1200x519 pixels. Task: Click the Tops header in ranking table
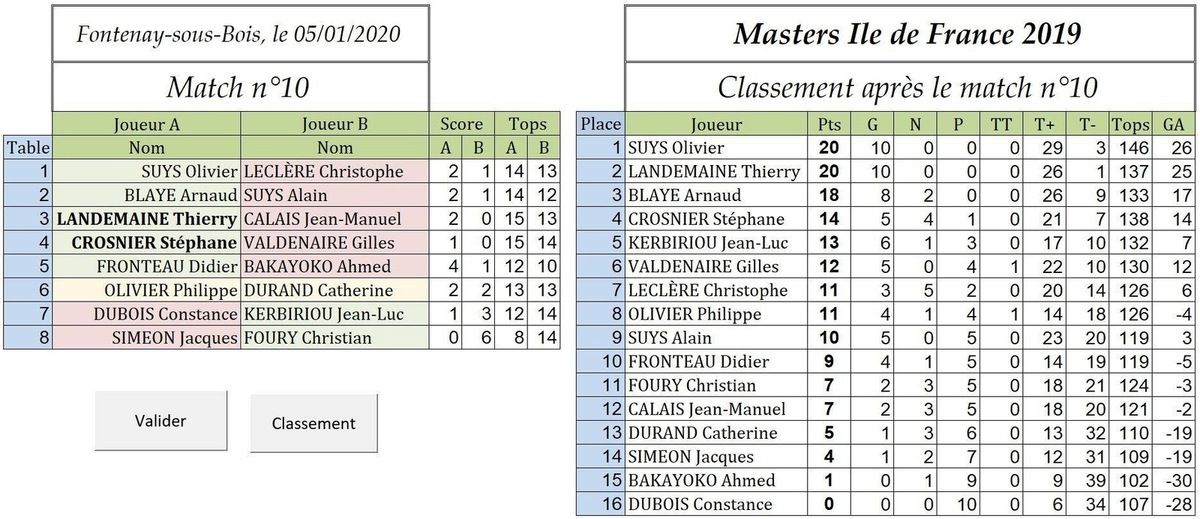pos(1131,124)
